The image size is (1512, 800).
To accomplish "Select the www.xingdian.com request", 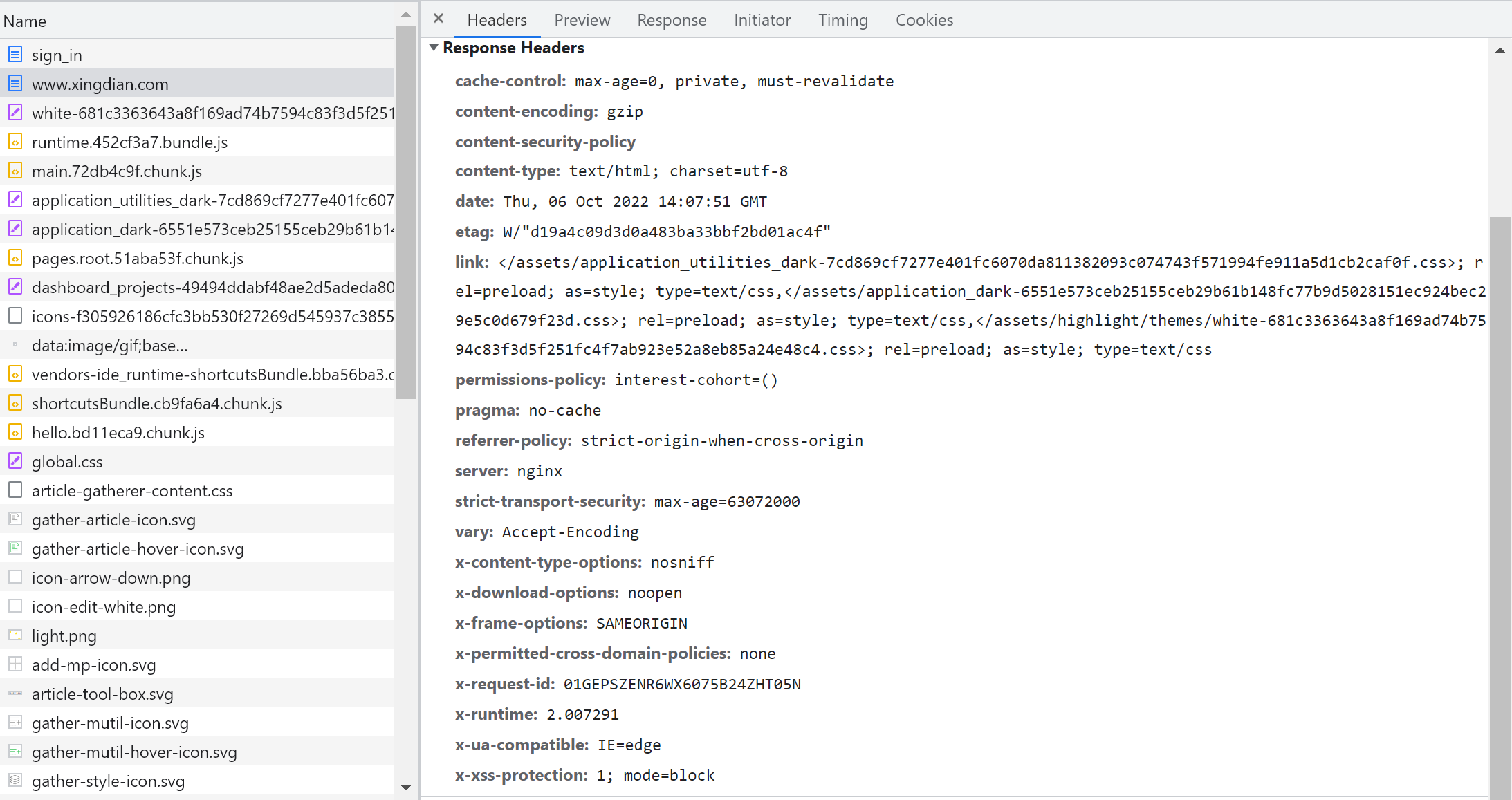I will [100, 84].
